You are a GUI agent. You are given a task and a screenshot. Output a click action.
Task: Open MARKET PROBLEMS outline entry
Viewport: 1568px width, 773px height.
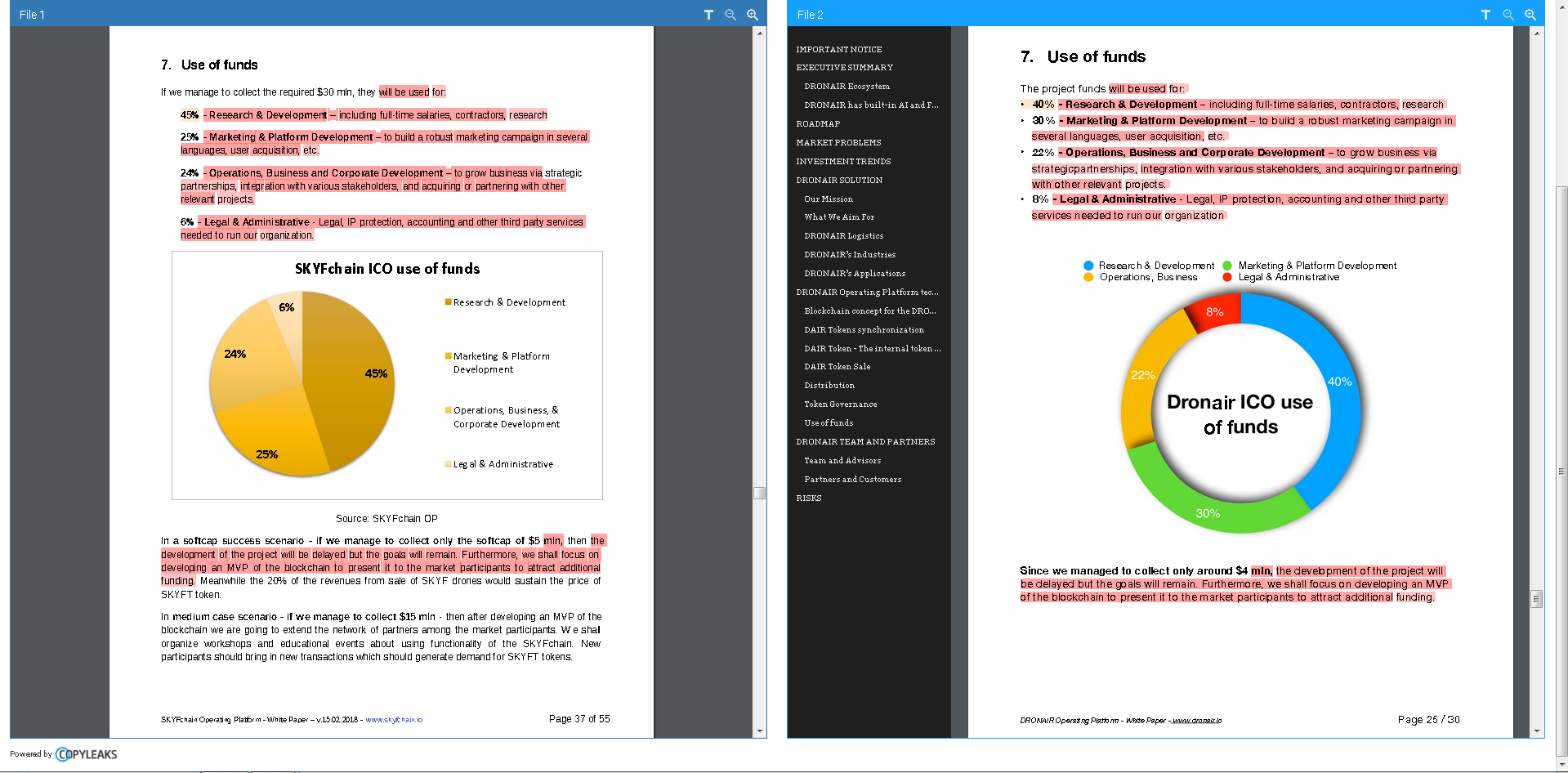pyautogui.click(x=838, y=143)
